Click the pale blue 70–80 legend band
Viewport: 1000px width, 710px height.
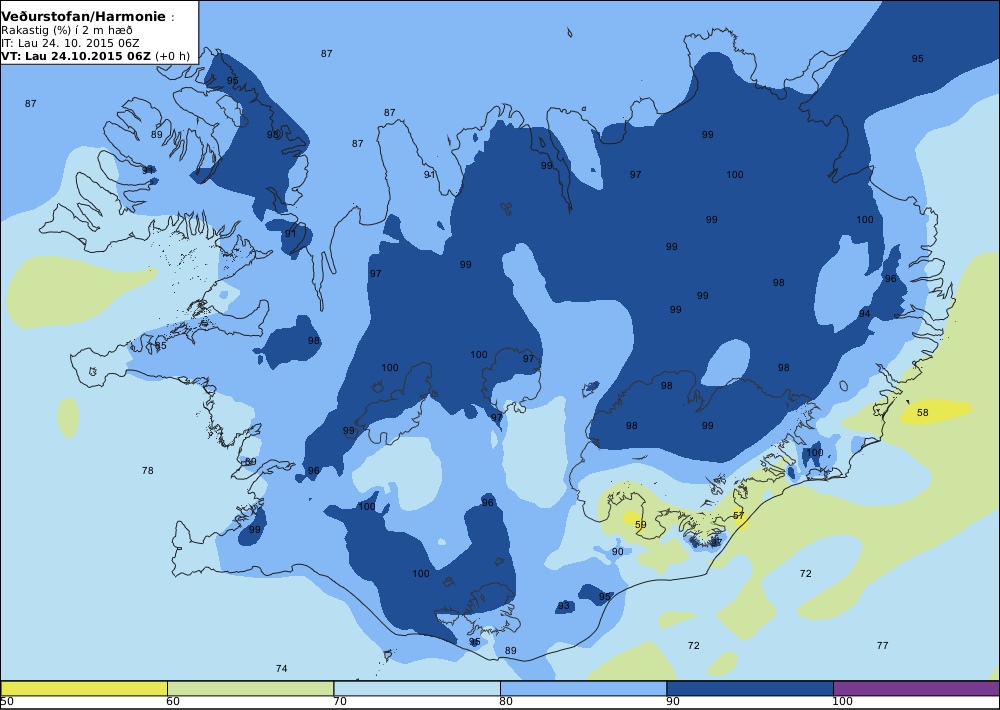(x=416, y=688)
